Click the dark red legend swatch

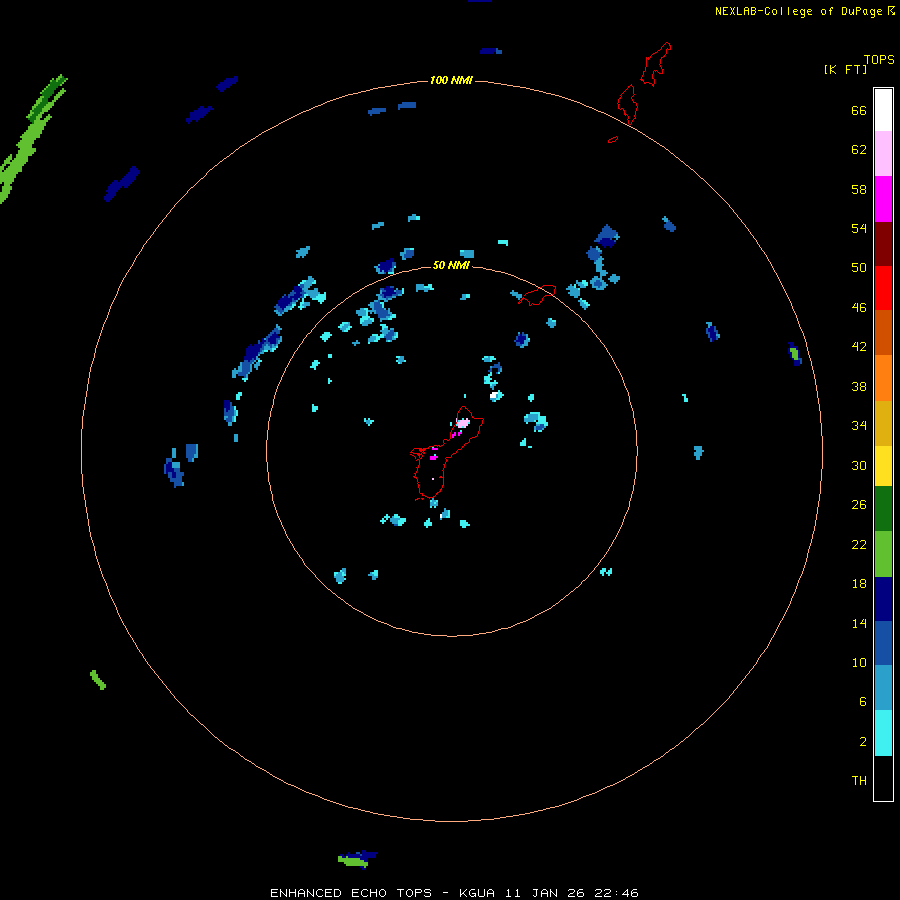point(883,243)
